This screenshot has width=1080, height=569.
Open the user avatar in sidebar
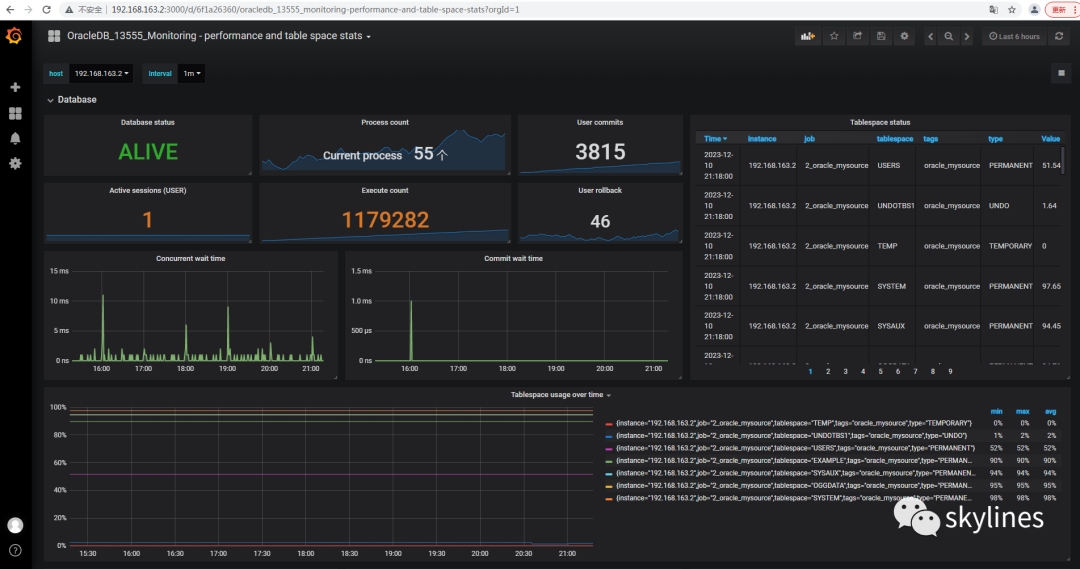[x=15, y=525]
